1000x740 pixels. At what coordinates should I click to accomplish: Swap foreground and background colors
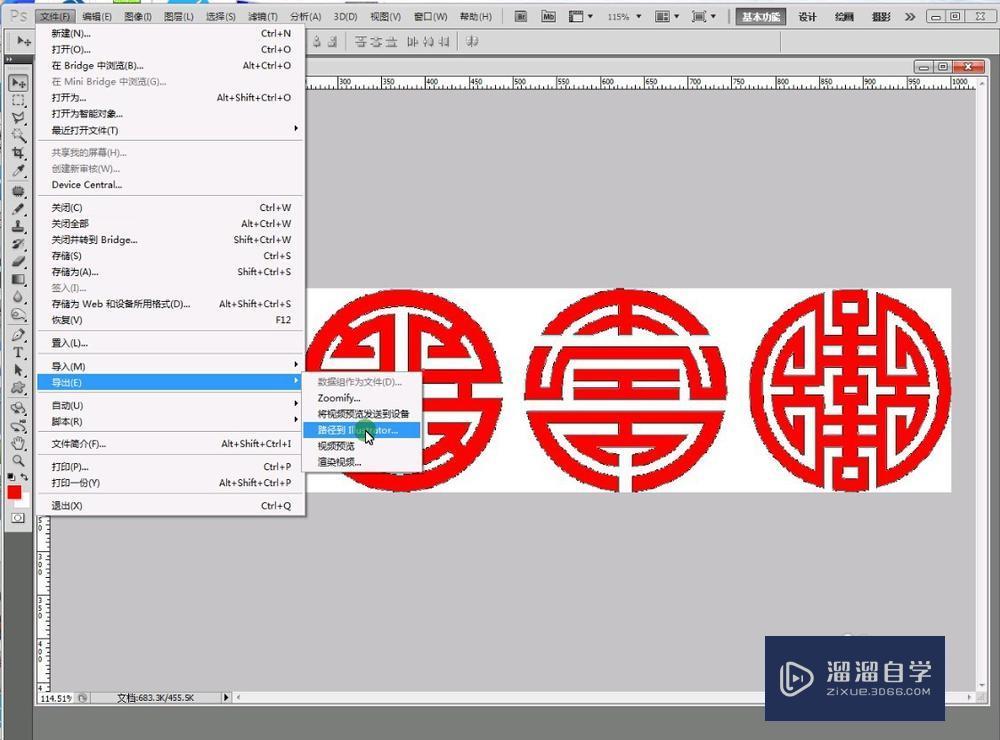coord(24,477)
